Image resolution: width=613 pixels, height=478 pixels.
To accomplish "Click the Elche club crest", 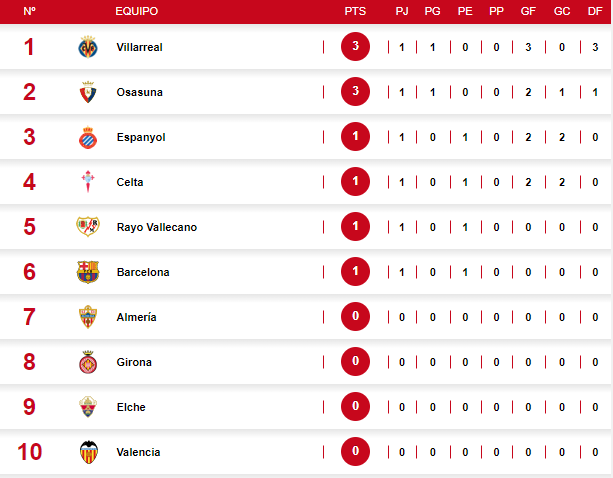I will coord(89,407).
